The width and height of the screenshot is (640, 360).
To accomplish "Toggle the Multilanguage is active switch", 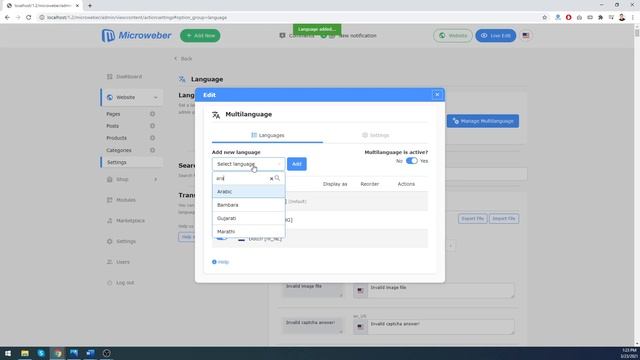I will click(411, 161).
